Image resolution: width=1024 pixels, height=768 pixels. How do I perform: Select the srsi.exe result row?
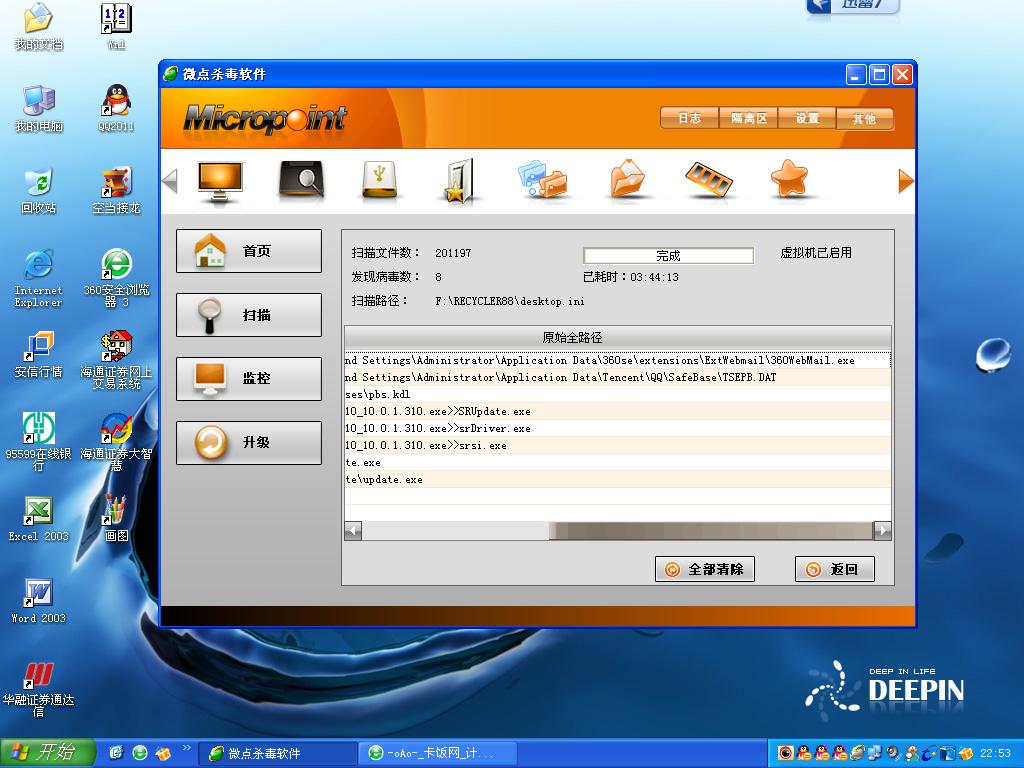pos(618,445)
